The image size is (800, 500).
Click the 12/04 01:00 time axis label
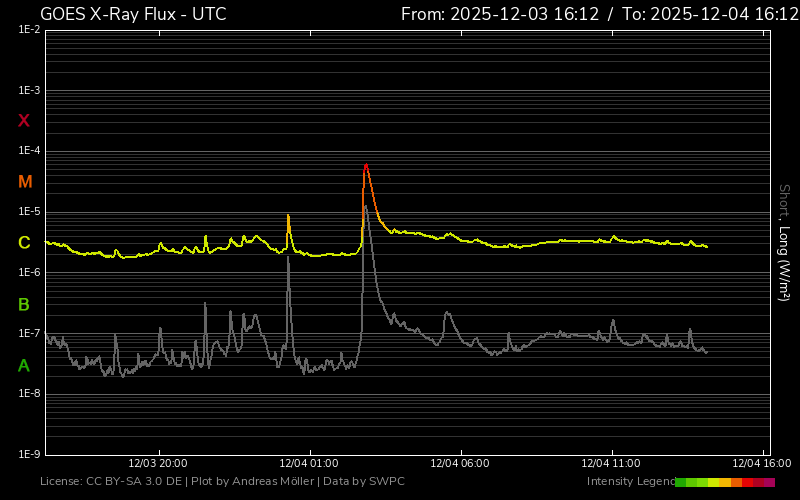[308, 463]
